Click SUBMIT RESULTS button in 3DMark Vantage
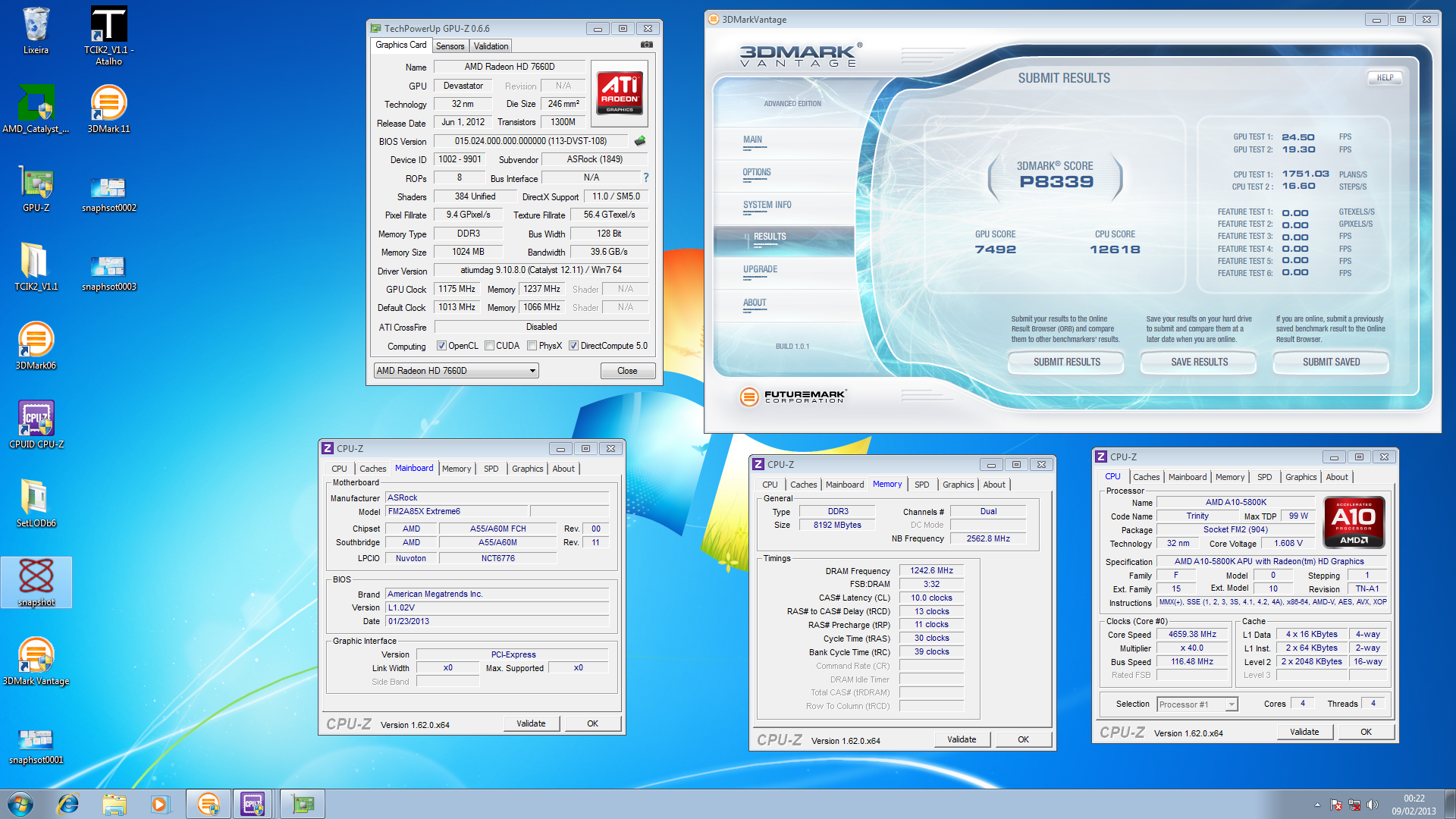Viewport: 1456px width, 819px height. coord(1066,362)
